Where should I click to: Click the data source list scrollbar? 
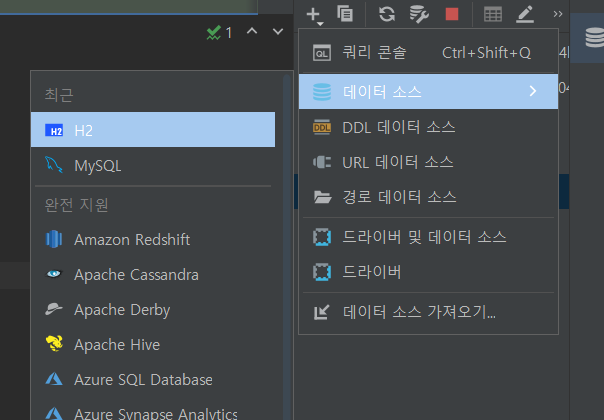[x=287, y=247]
